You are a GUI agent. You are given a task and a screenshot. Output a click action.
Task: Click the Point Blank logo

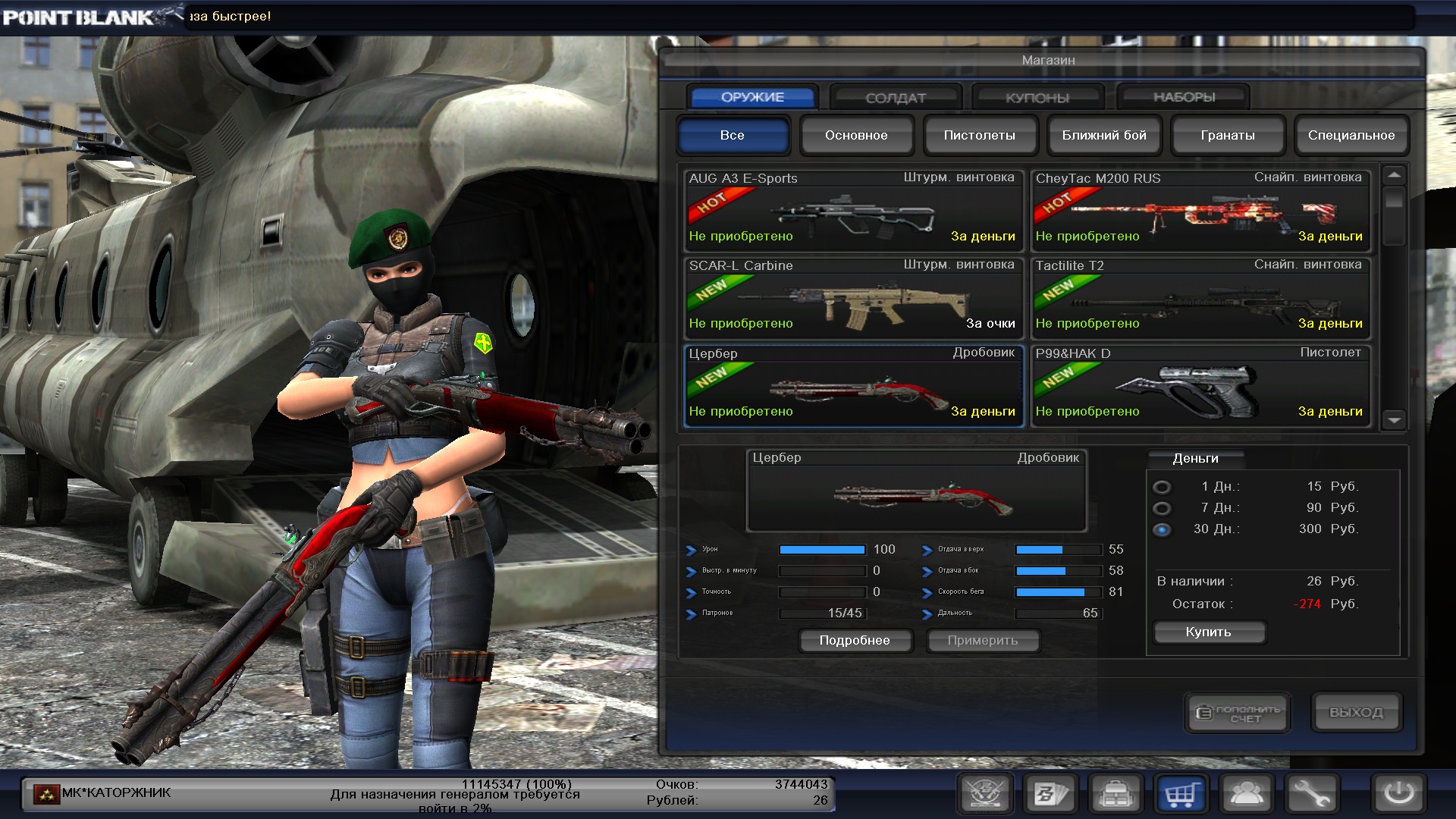pyautogui.click(x=93, y=17)
